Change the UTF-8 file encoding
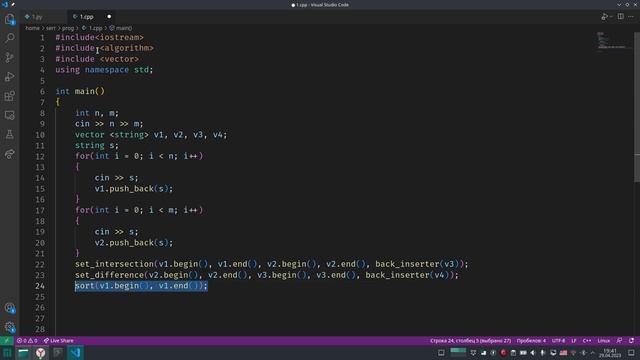Screen dimensions: 640x360 [x=558, y=340]
